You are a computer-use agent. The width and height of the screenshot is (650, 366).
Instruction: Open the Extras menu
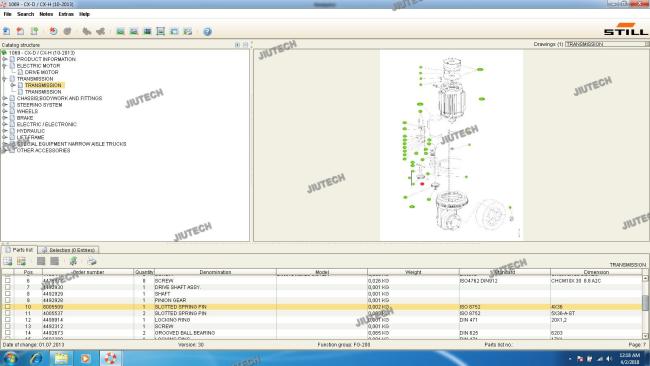[x=66, y=14]
